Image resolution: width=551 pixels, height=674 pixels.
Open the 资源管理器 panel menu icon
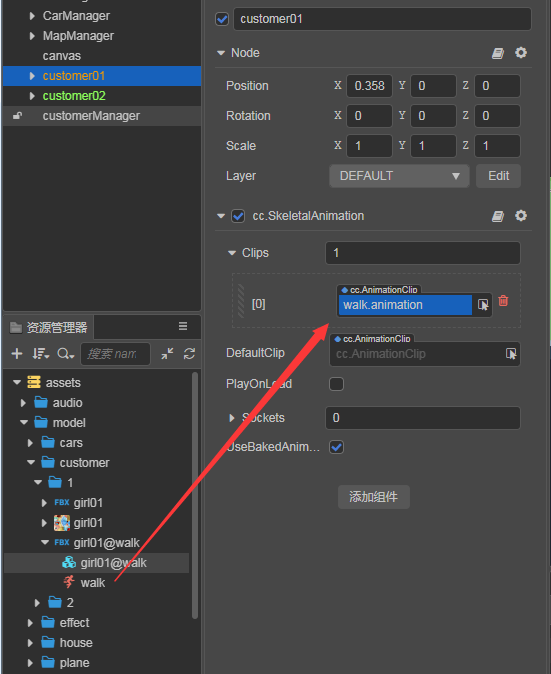183,327
